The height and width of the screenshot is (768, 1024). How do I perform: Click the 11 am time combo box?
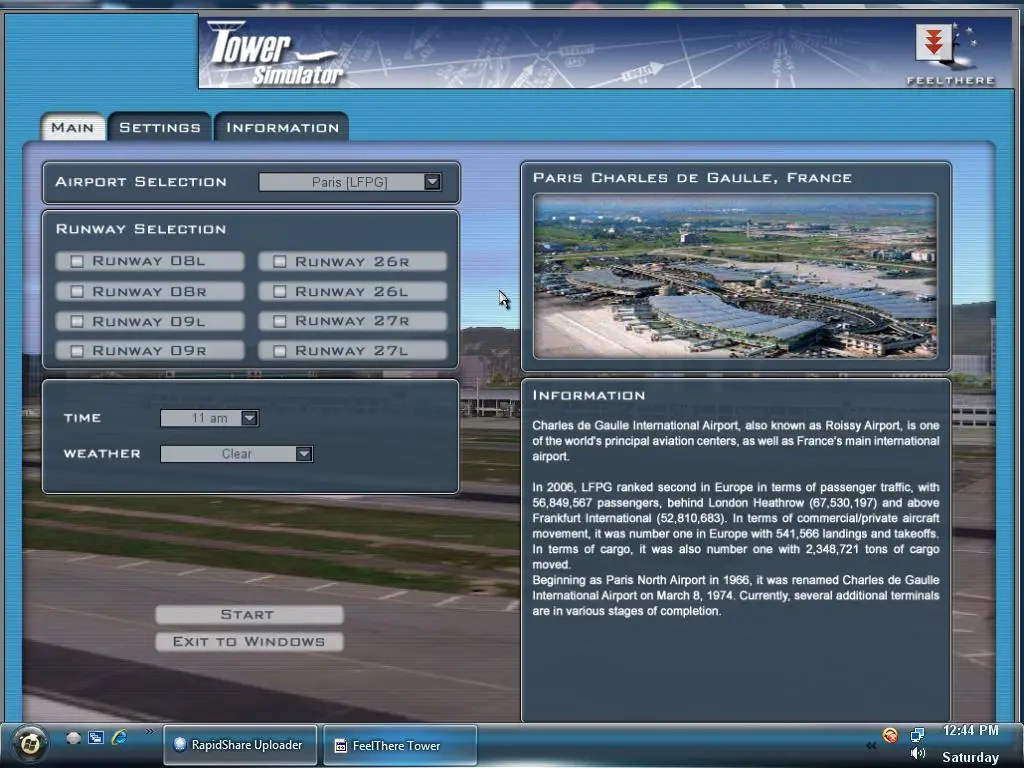point(210,418)
